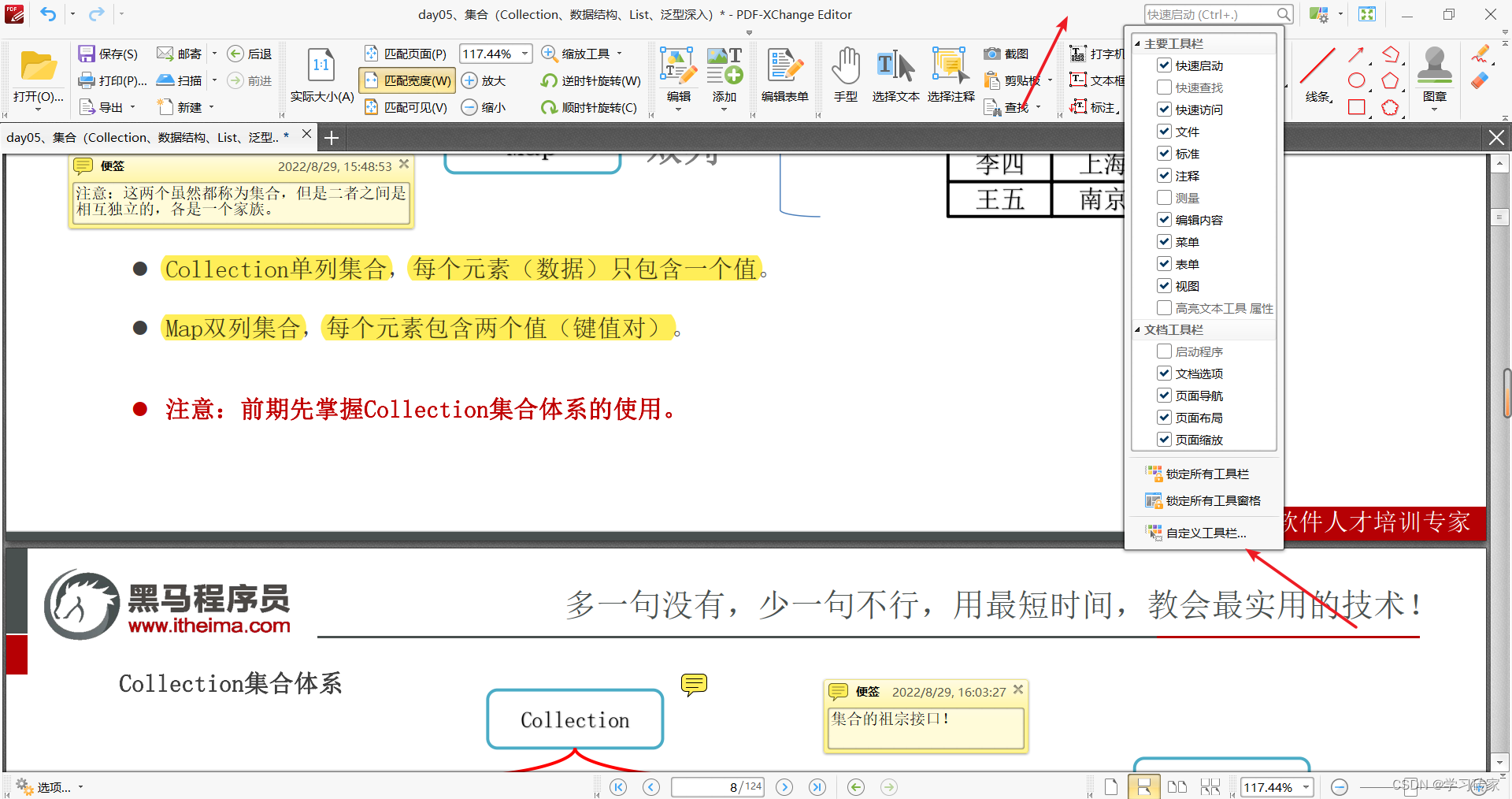Select 匹配可见(V) fit visible
The width and height of the screenshot is (1512, 799).
coord(406,107)
